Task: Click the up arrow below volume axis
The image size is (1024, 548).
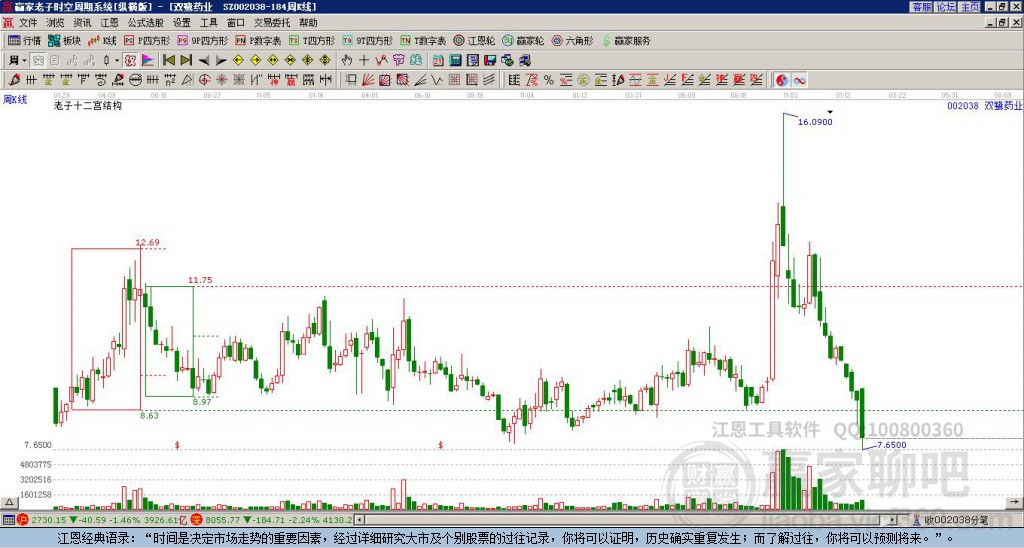Action: [9, 502]
